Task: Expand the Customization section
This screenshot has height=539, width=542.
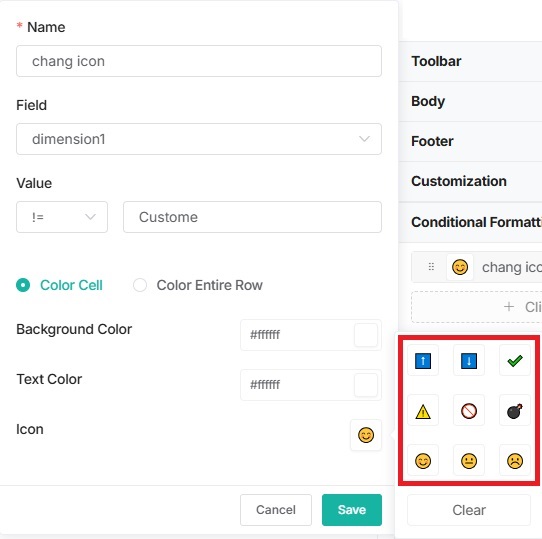Action: [x=470, y=181]
